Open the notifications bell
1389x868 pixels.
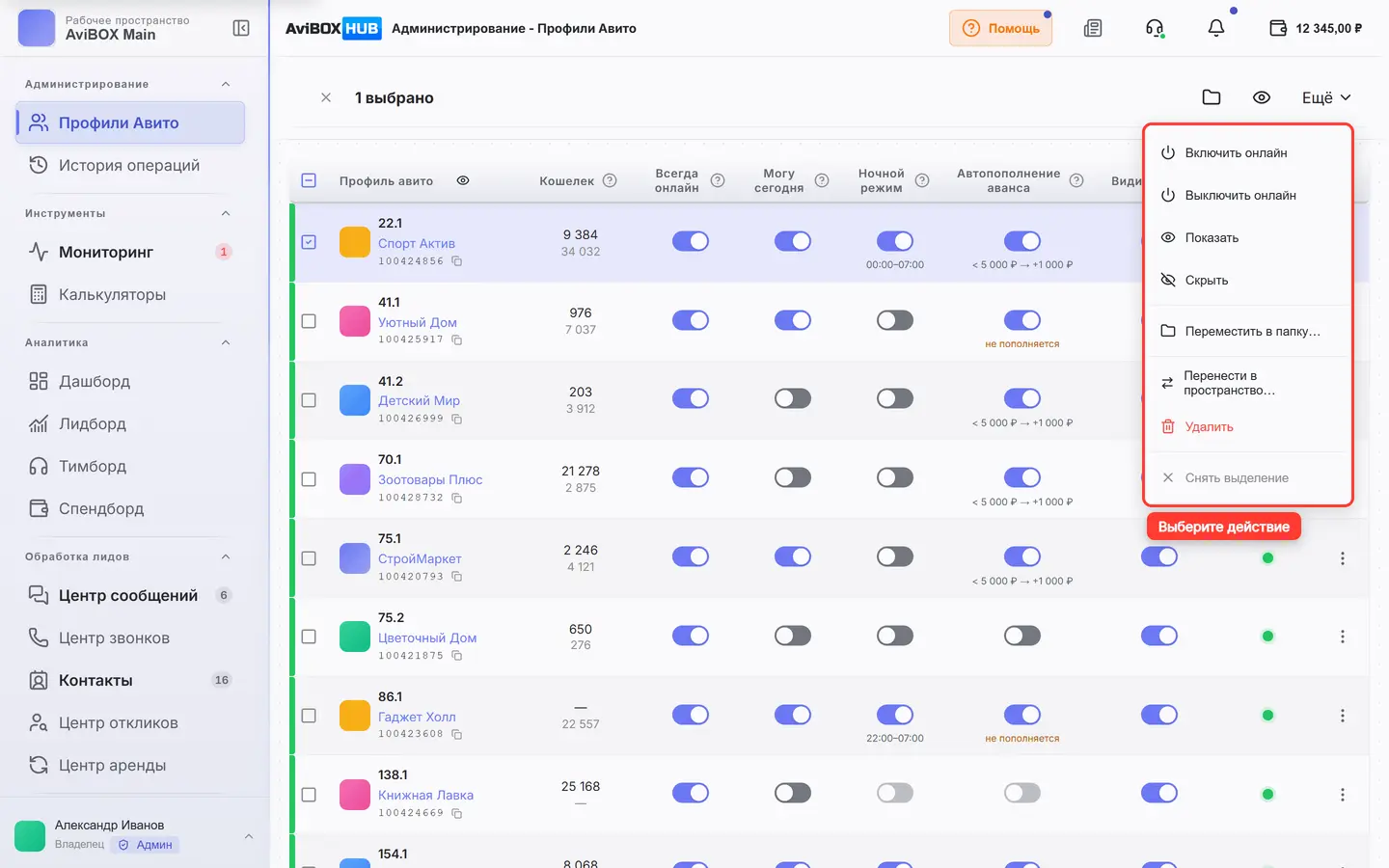pos(1216,28)
